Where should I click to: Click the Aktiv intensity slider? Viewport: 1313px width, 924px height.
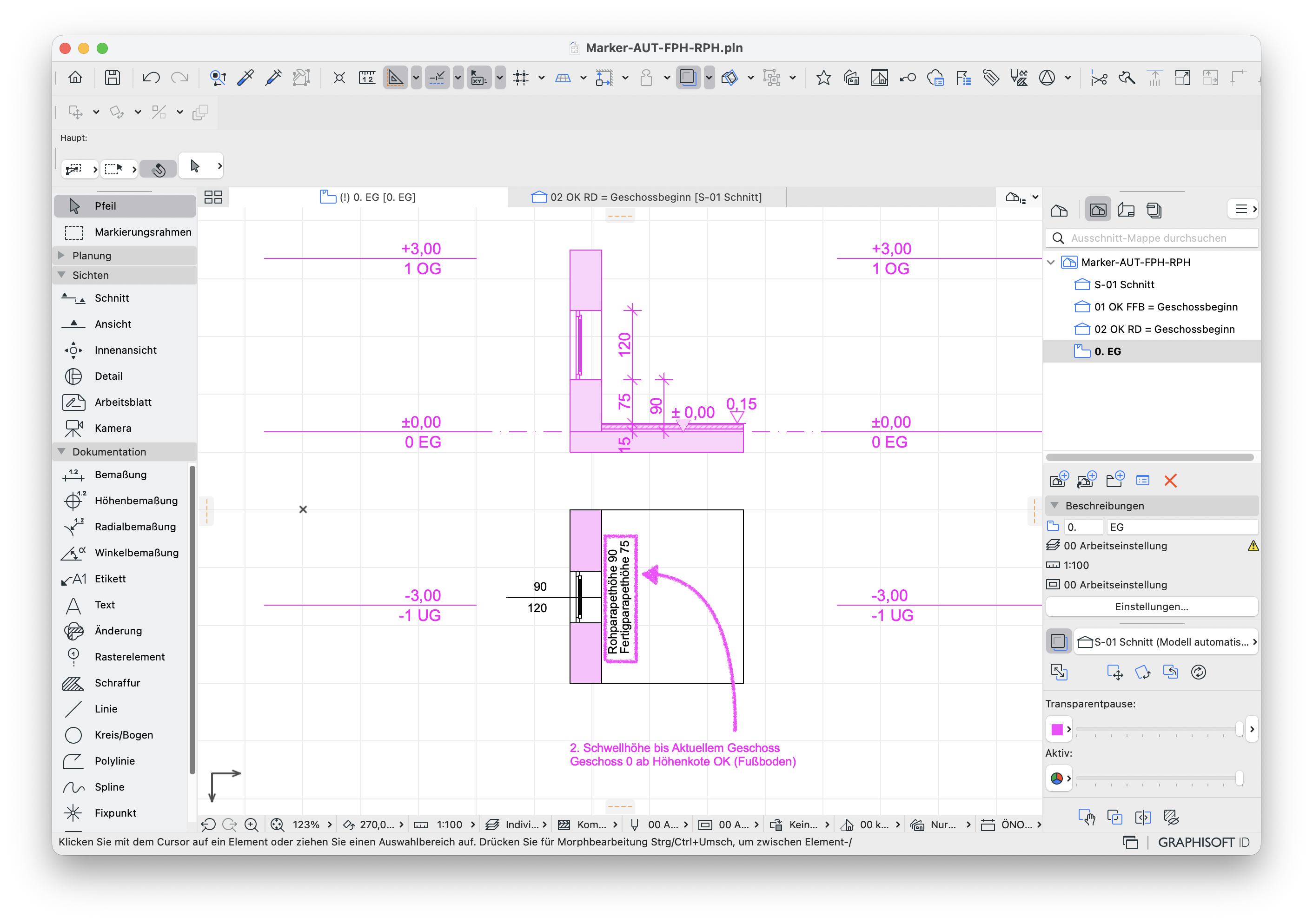1159,779
